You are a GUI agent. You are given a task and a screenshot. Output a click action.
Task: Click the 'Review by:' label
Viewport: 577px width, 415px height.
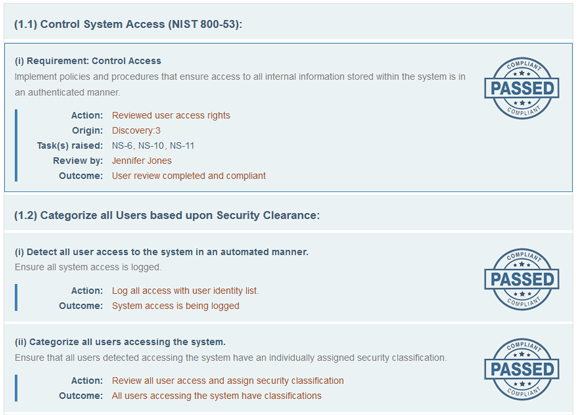tap(78, 161)
